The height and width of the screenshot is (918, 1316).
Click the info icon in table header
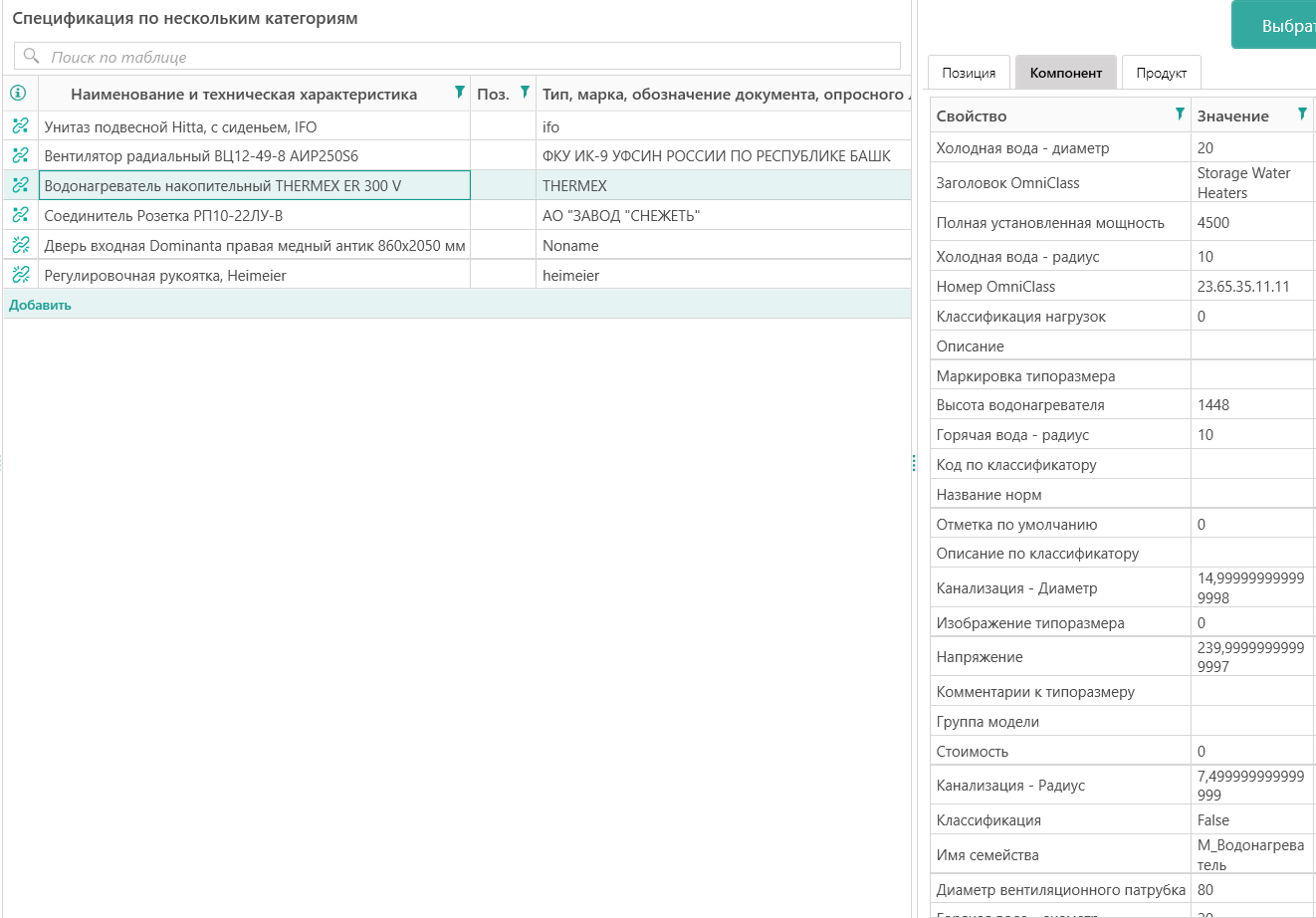(x=18, y=94)
